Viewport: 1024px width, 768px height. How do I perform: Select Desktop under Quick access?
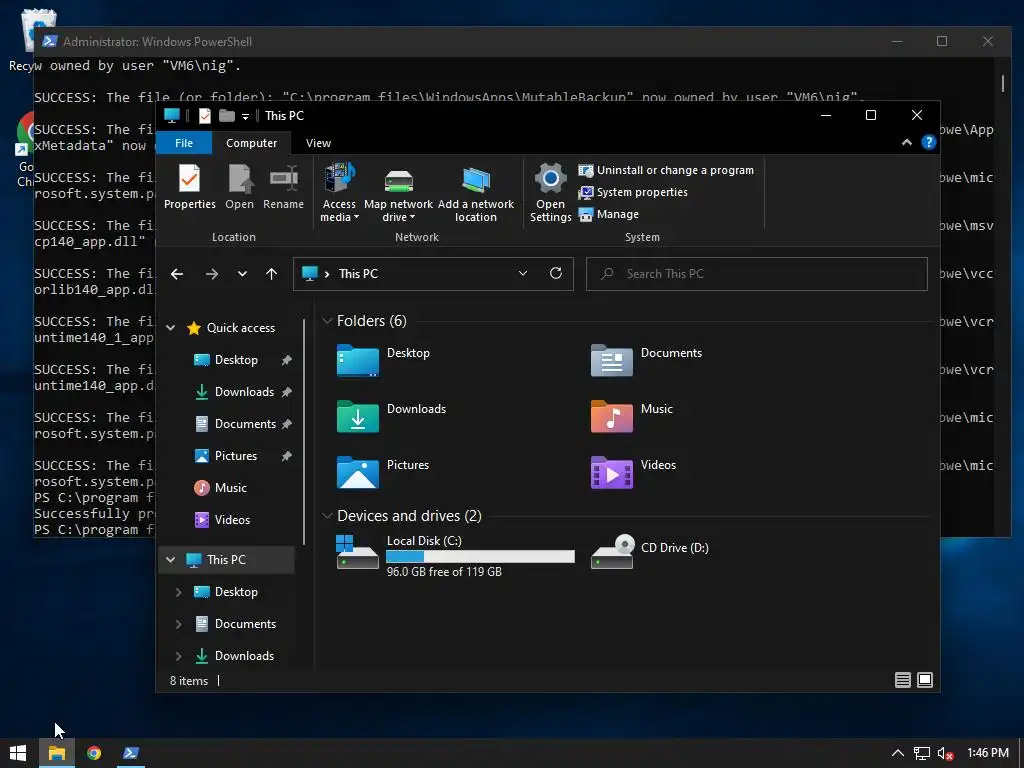click(x=234, y=360)
